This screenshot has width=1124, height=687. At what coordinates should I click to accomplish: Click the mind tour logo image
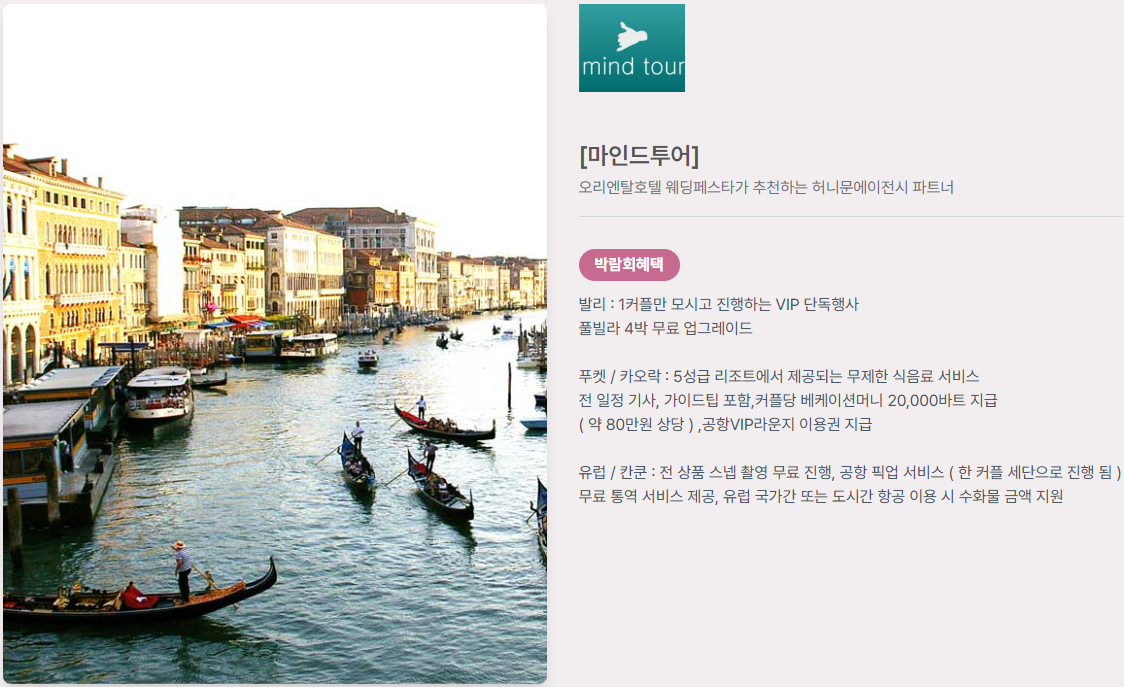632,48
